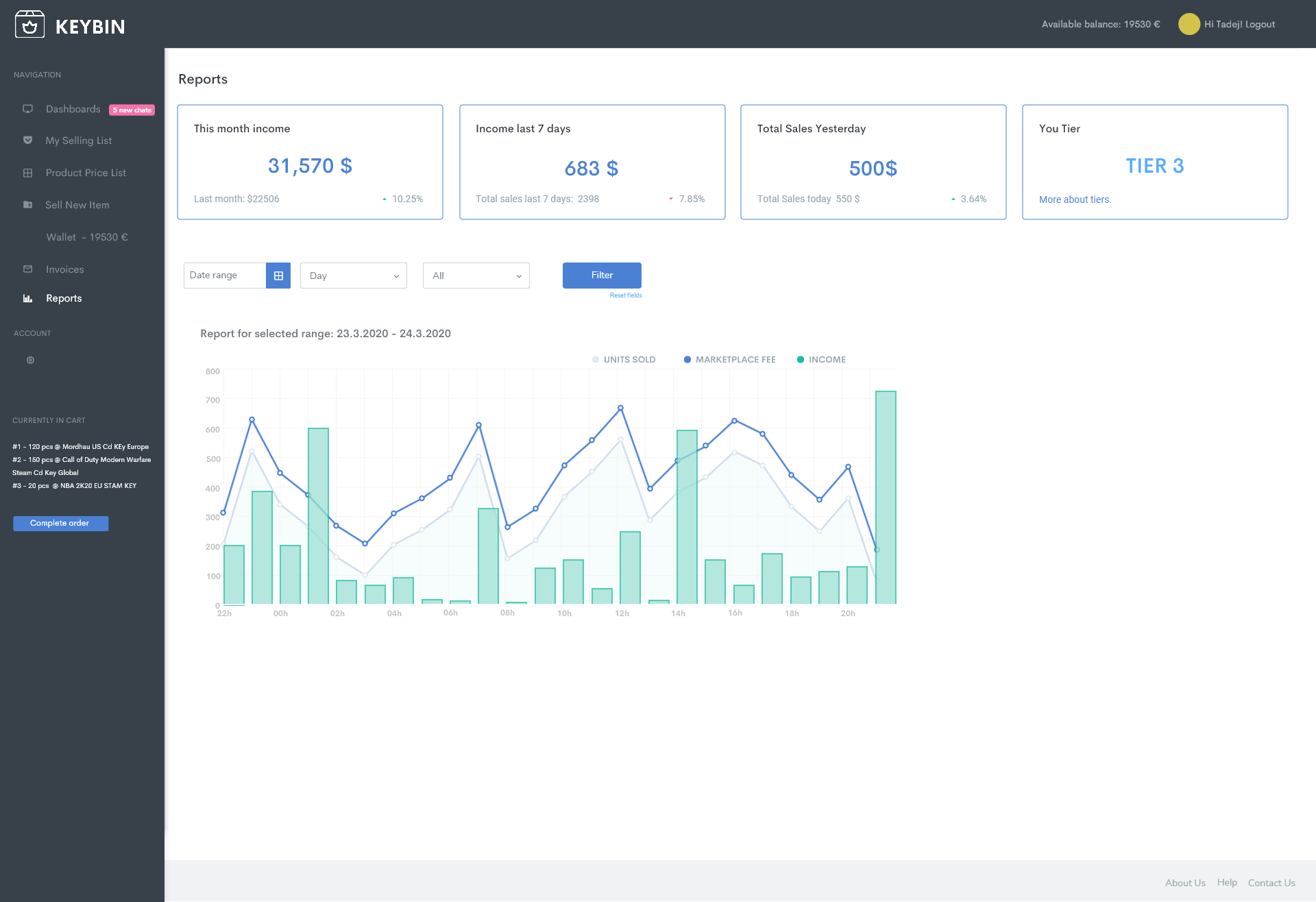1316x902 pixels.
Task: Open Contact Us footer link
Action: point(1271,883)
